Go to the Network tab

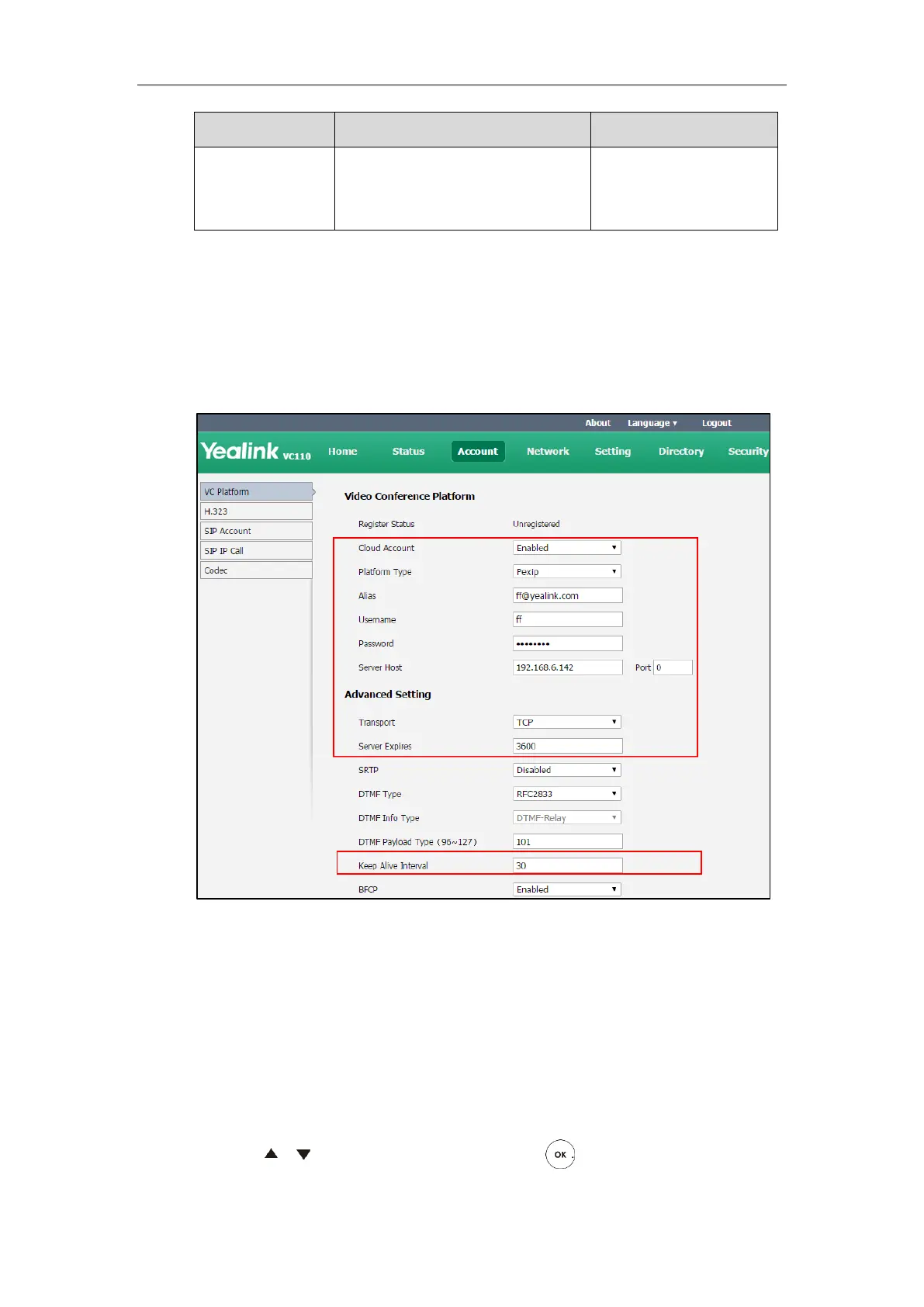pos(548,452)
